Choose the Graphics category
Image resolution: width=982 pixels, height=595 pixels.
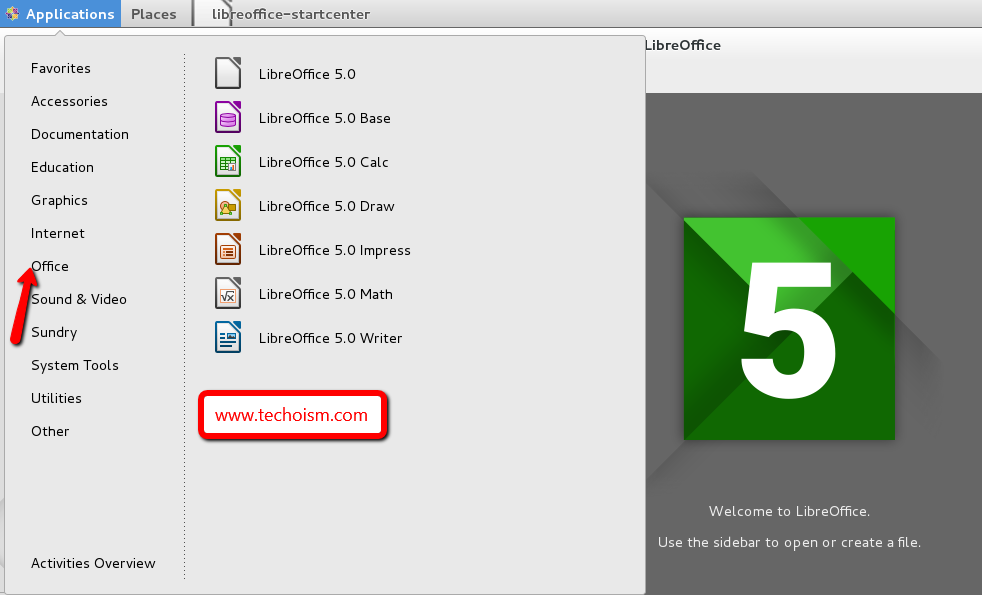pyautogui.click(x=59, y=200)
